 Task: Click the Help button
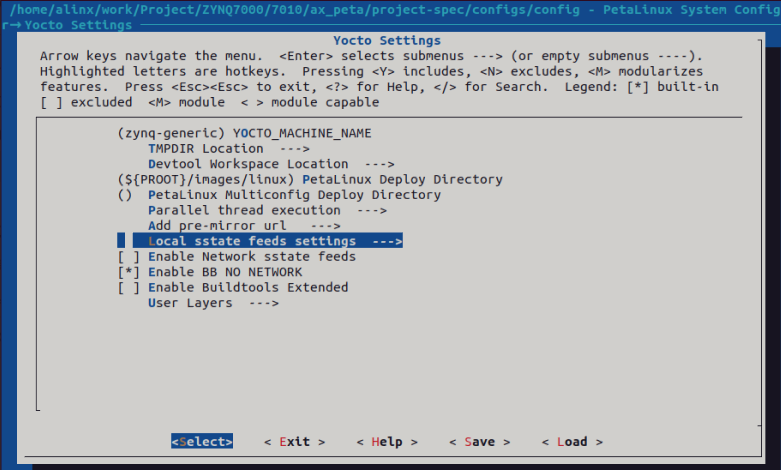coord(387,442)
